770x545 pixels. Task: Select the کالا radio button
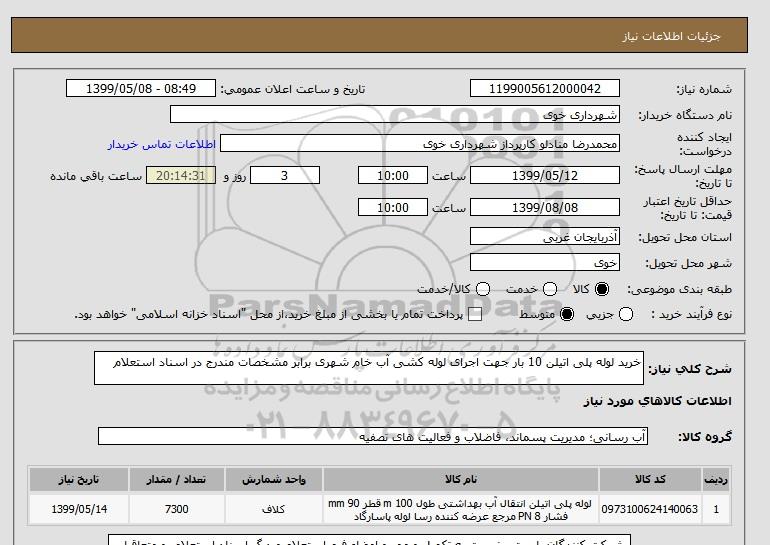click(602, 289)
